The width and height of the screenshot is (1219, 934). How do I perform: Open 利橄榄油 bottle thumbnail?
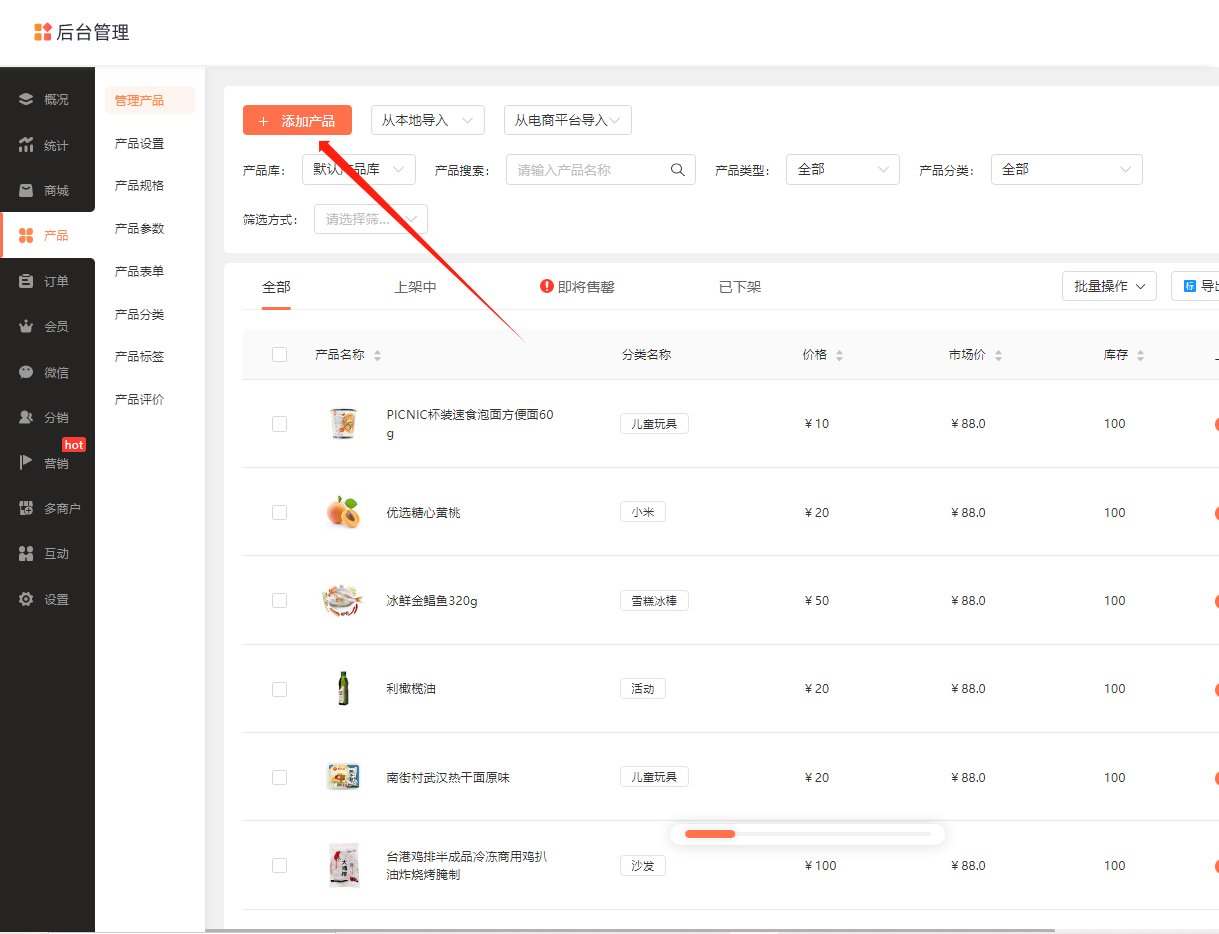click(x=343, y=689)
